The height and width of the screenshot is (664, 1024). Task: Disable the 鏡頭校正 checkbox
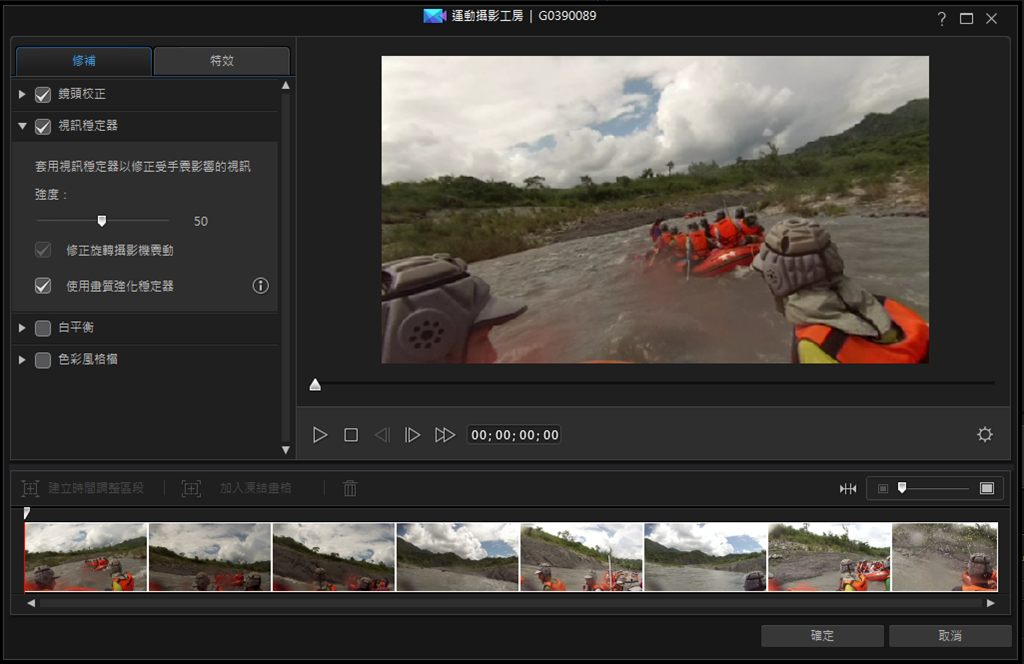[x=43, y=95]
